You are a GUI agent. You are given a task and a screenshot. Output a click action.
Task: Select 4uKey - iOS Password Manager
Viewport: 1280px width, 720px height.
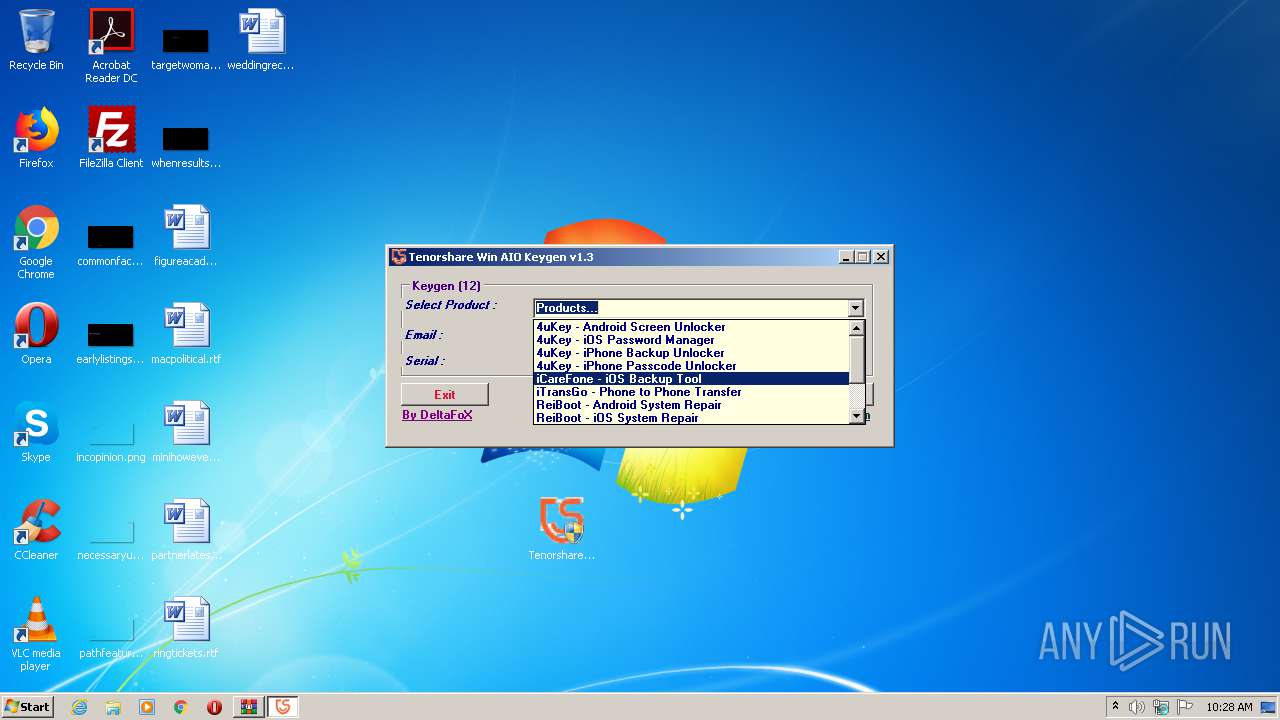click(691, 340)
